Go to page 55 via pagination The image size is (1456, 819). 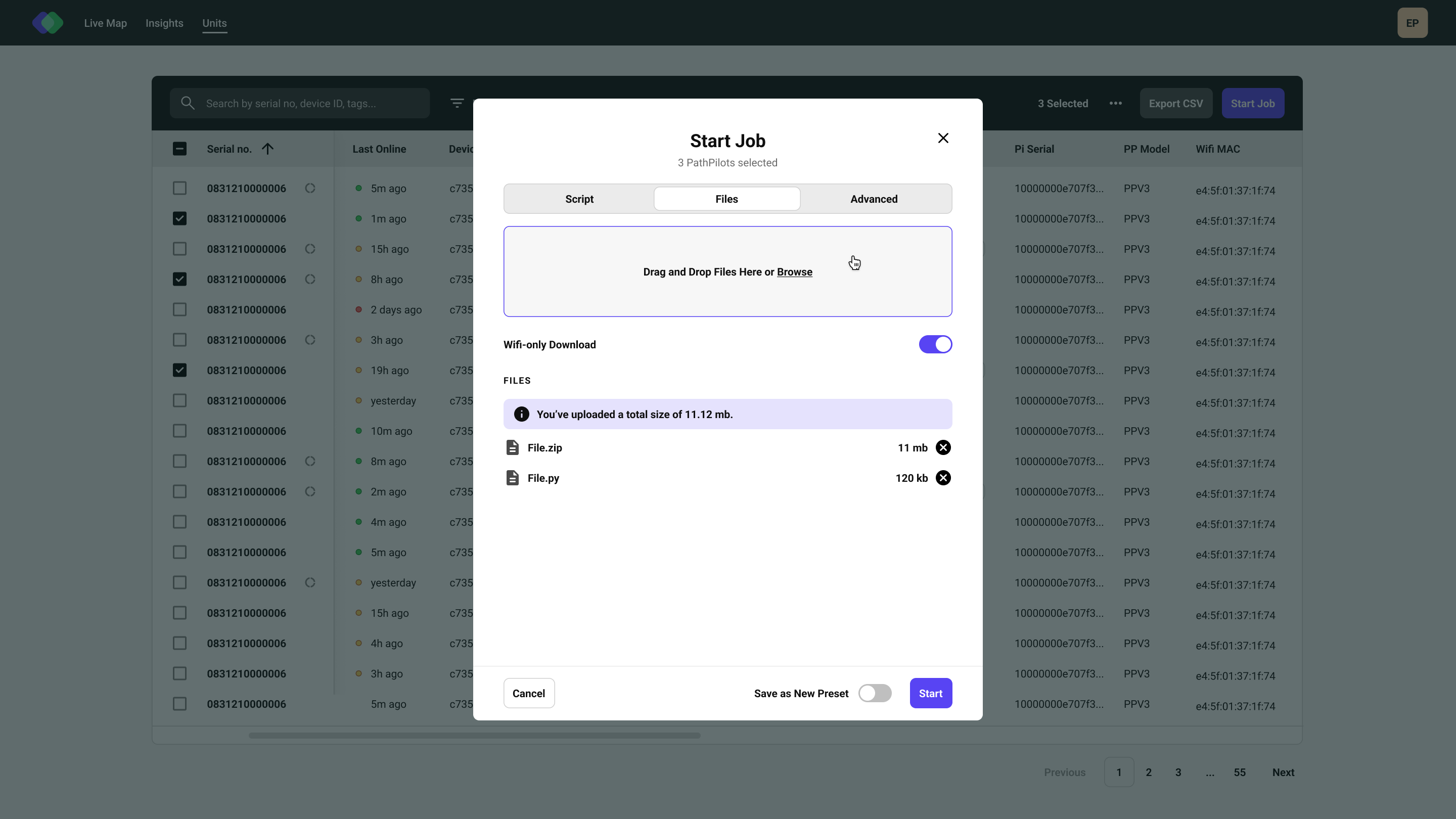pyautogui.click(x=1239, y=772)
